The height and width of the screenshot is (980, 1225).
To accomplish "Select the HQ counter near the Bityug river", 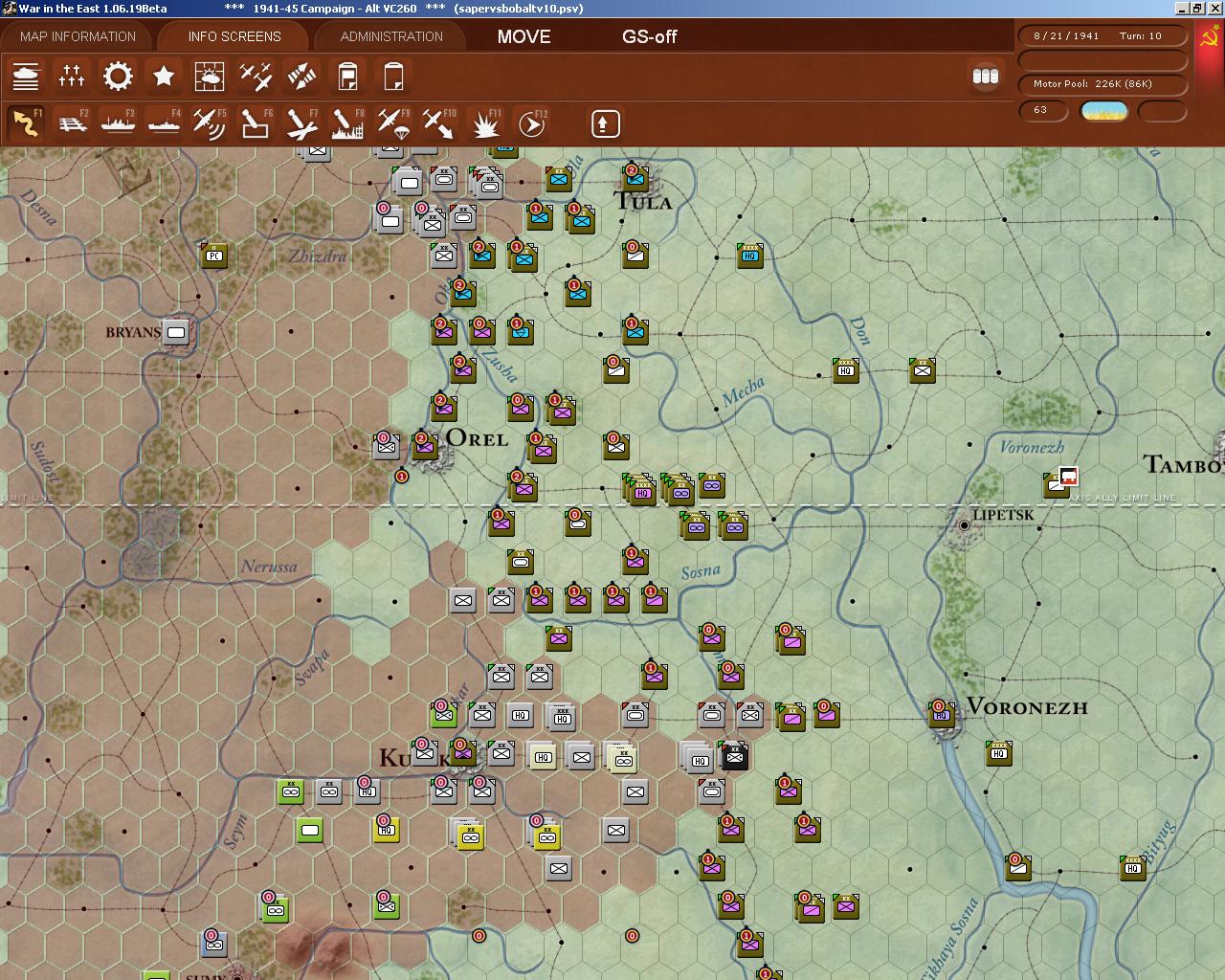I will [1132, 868].
